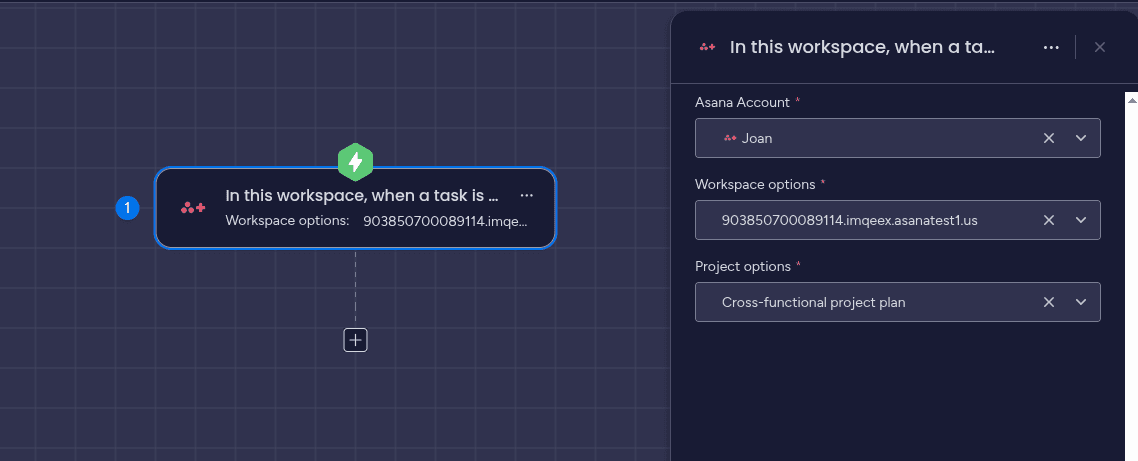The height and width of the screenshot is (461, 1138).
Task: Click the Asana Account label
Action: 742,102
